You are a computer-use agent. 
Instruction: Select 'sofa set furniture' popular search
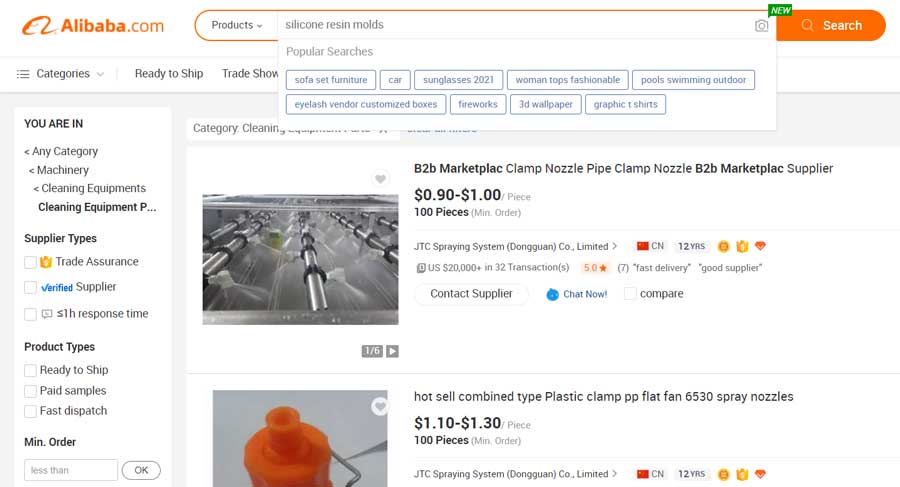coord(331,80)
